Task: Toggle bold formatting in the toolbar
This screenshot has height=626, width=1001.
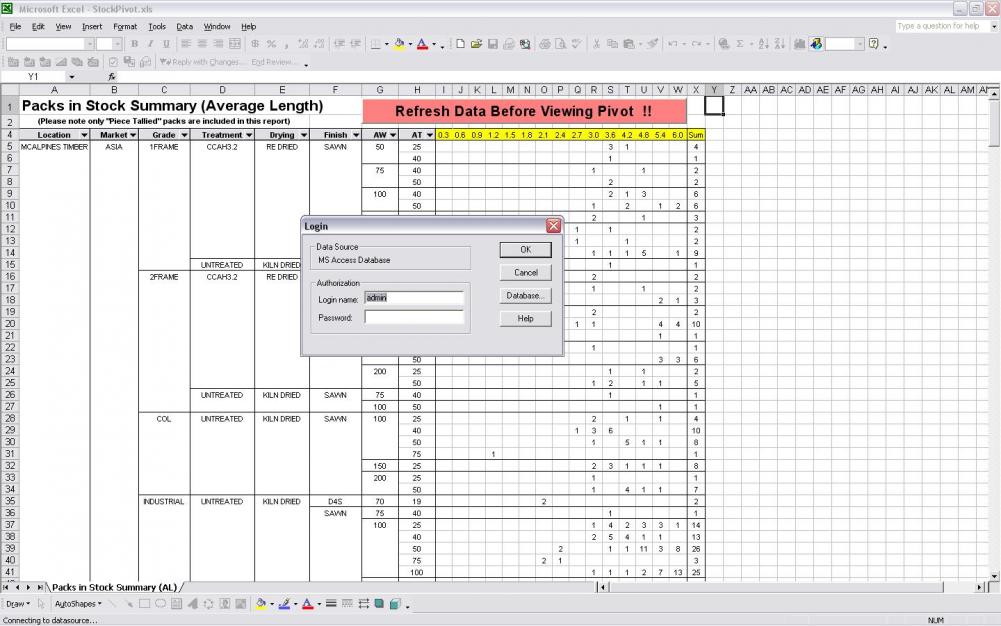Action: pos(134,43)
